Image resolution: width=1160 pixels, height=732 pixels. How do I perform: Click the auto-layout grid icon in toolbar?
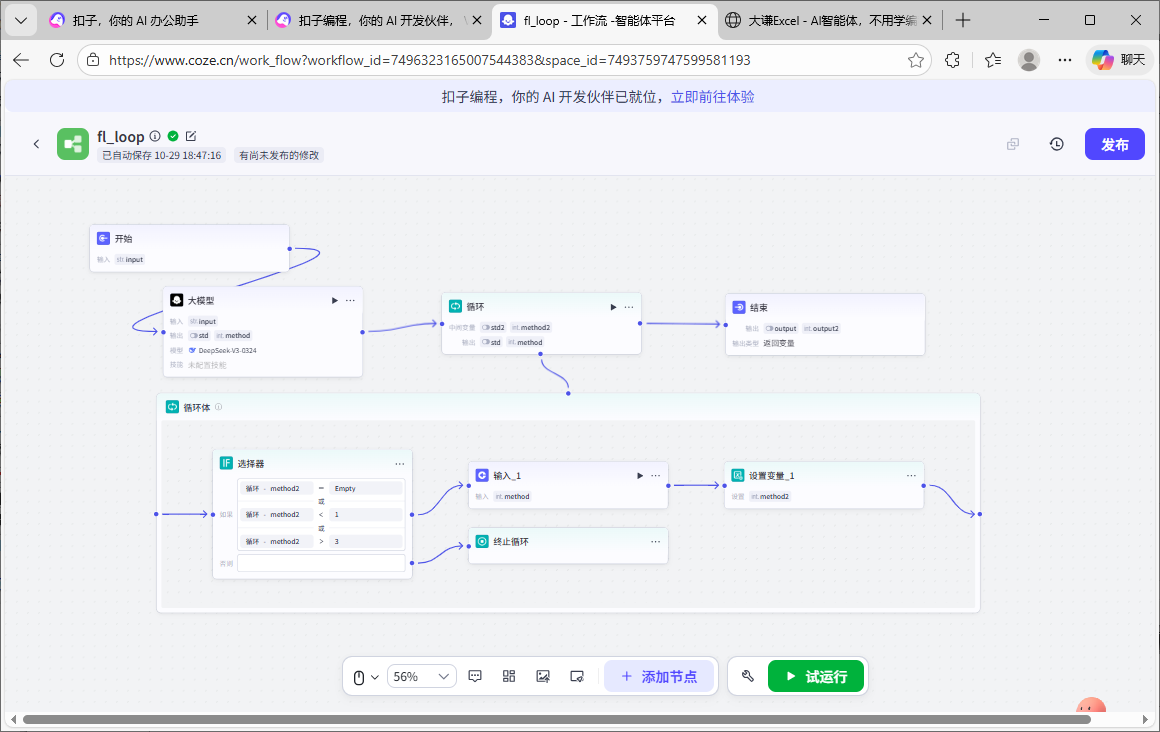click(x=509, y=676)
